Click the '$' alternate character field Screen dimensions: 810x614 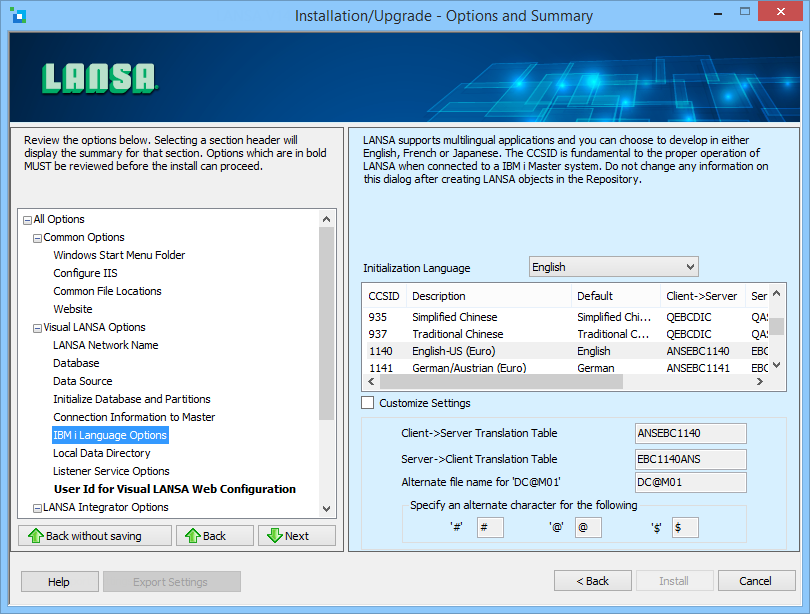[x=685, y=528]
